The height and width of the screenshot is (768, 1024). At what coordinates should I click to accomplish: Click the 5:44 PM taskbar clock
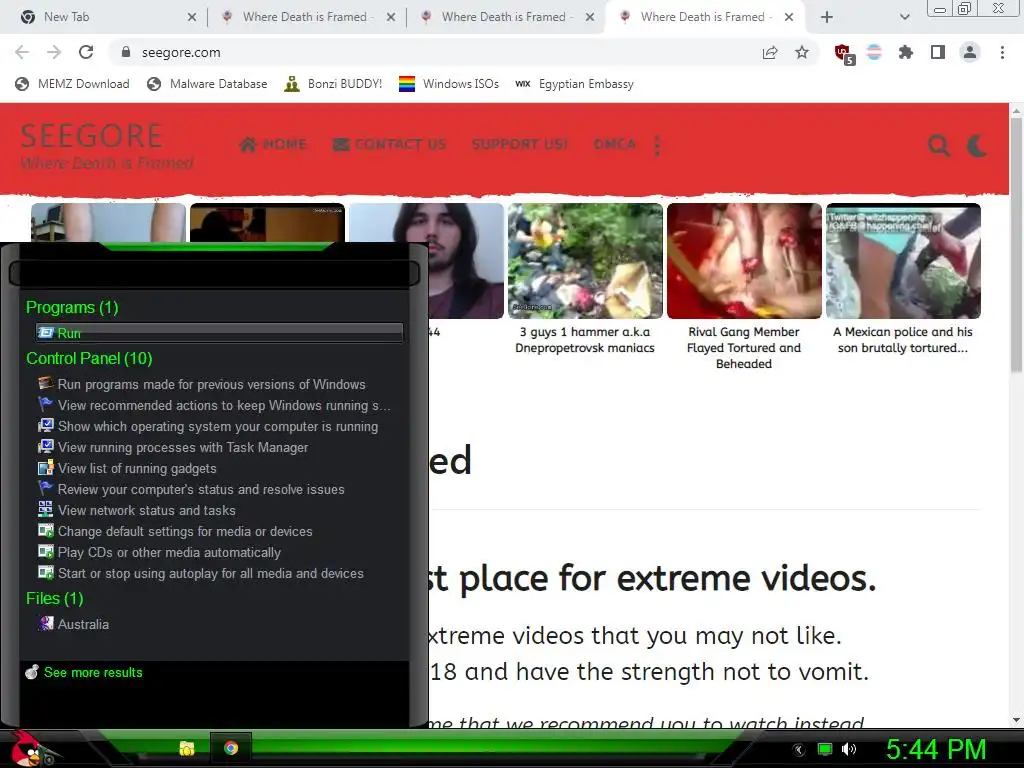coord(936,749)
